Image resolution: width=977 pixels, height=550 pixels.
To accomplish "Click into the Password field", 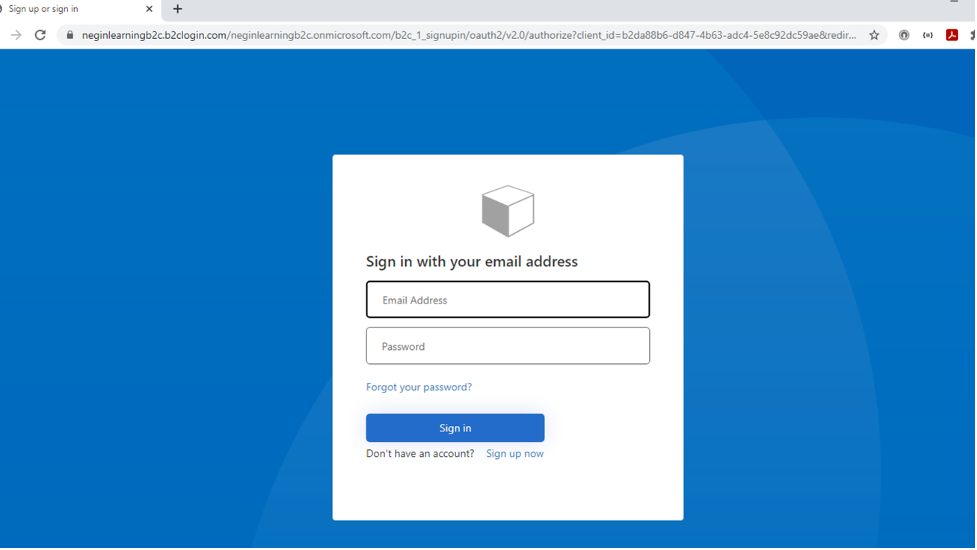I will (508, 346).
